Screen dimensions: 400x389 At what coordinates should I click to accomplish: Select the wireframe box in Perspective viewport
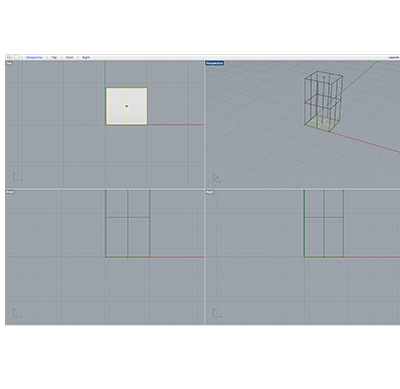pyautogui.click(x=323, y=101)
